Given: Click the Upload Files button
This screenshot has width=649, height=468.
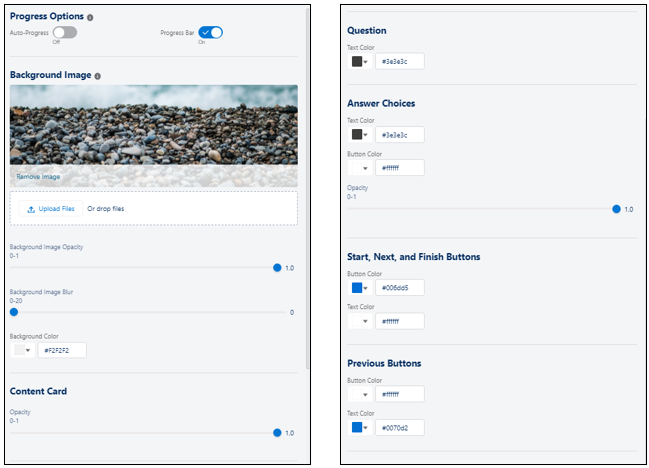Looking at the screenshot, I should click(50, 209).
